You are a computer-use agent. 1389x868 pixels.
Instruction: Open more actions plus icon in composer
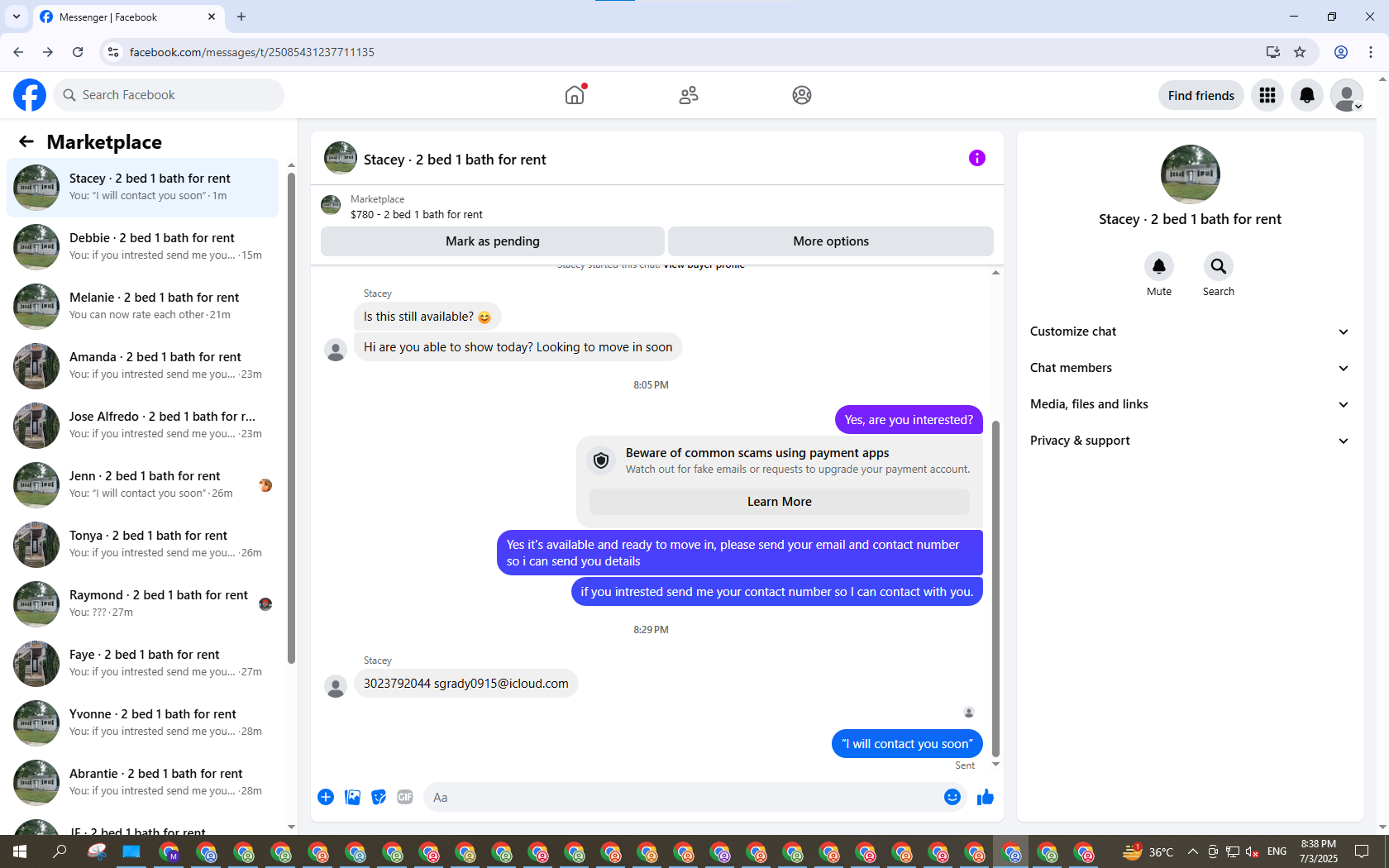click(x=326, y=797)
